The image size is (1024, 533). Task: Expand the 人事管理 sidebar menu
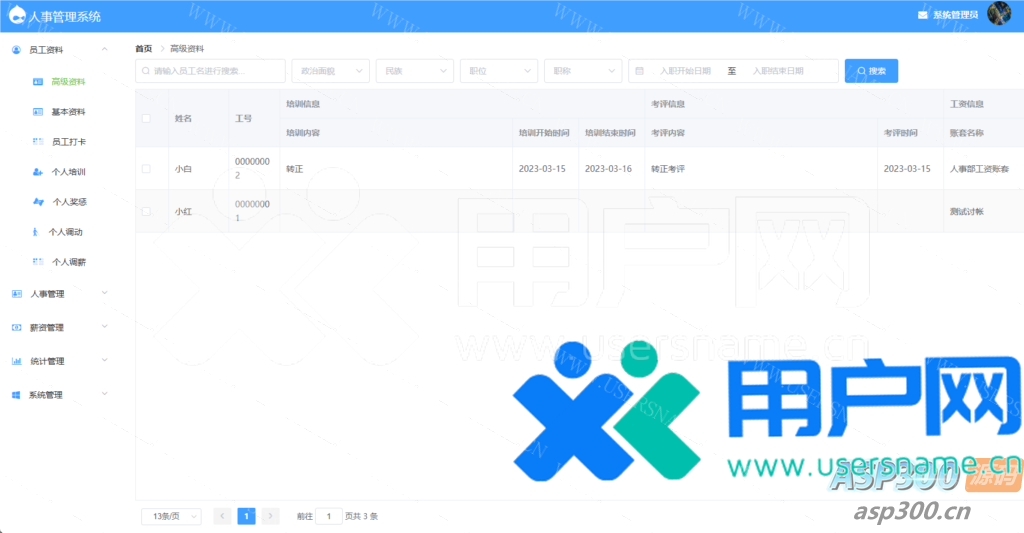pos(58,294)
